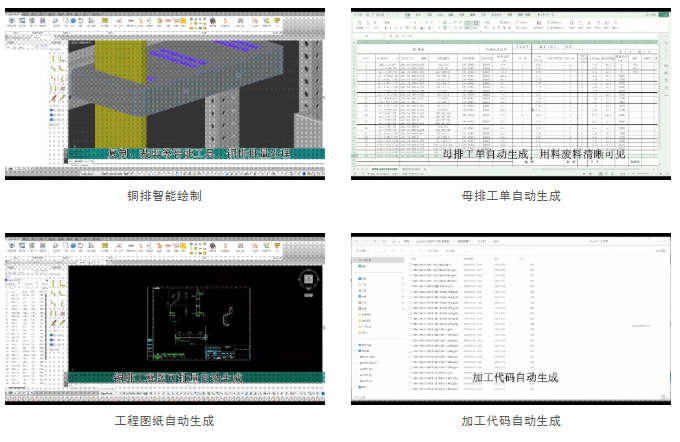Click the caption text 工程图纸自动生成

(x=164, y=421)
